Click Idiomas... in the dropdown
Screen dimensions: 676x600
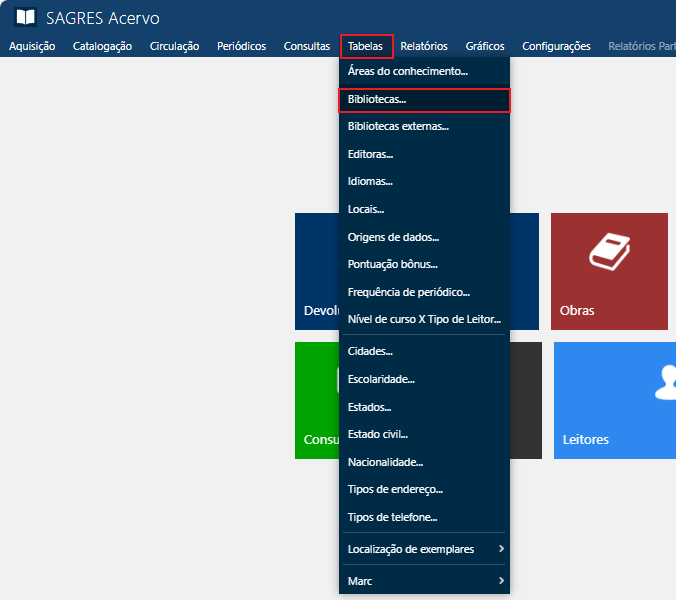coord(370,182)
